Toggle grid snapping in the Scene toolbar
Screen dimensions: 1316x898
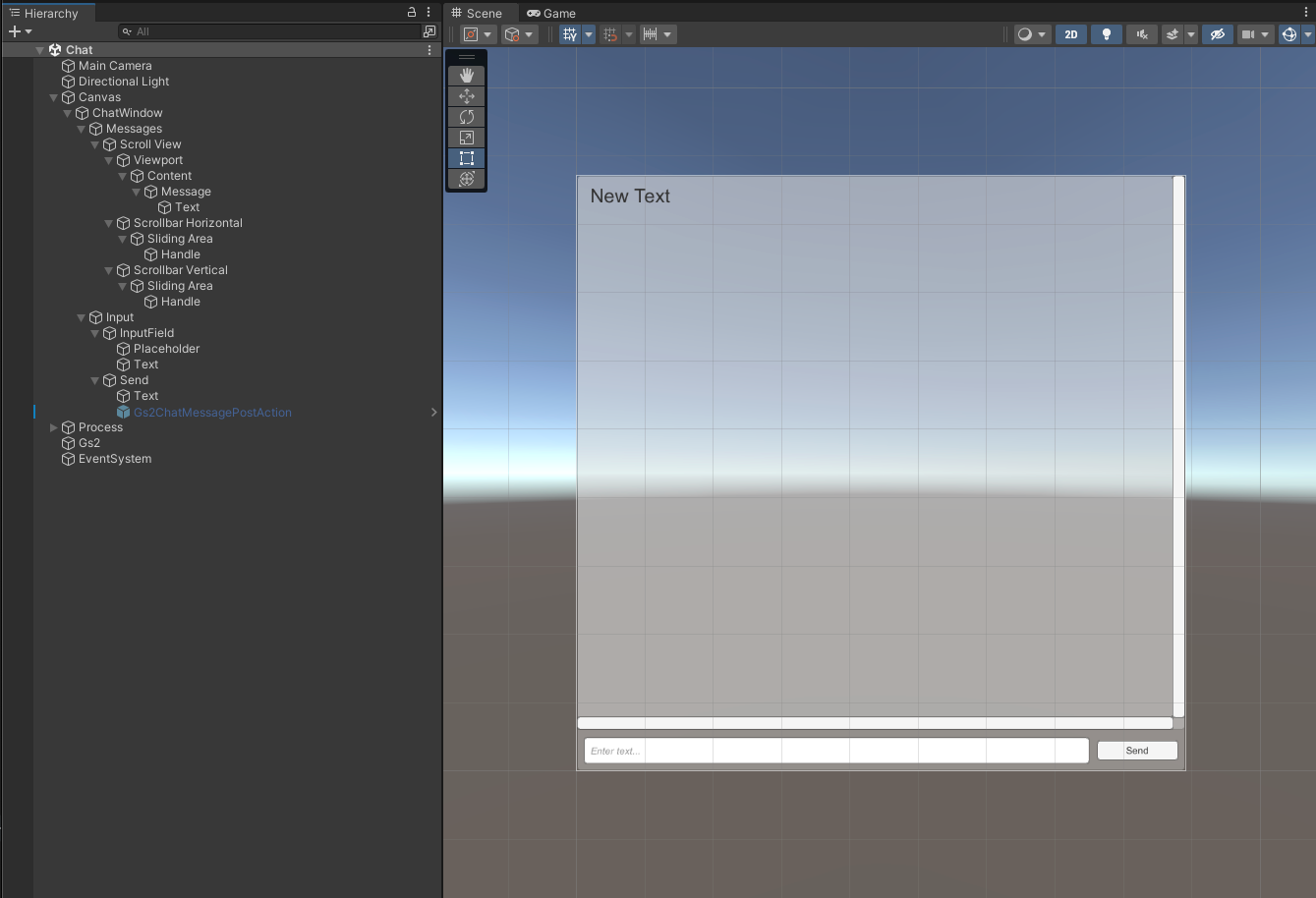(610, 34)
